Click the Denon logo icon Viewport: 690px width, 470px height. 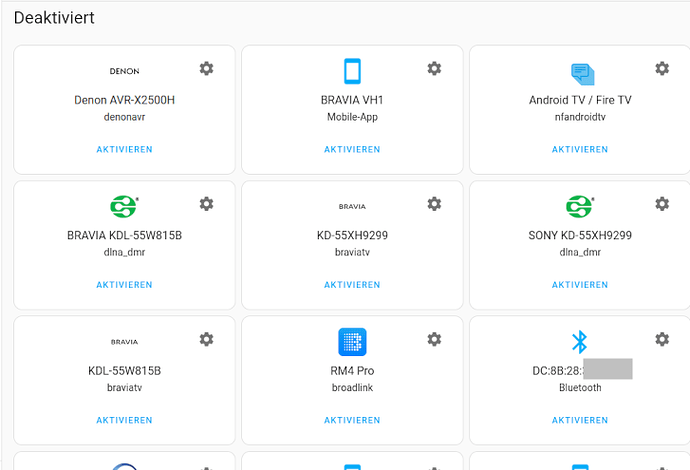point(125,71)
